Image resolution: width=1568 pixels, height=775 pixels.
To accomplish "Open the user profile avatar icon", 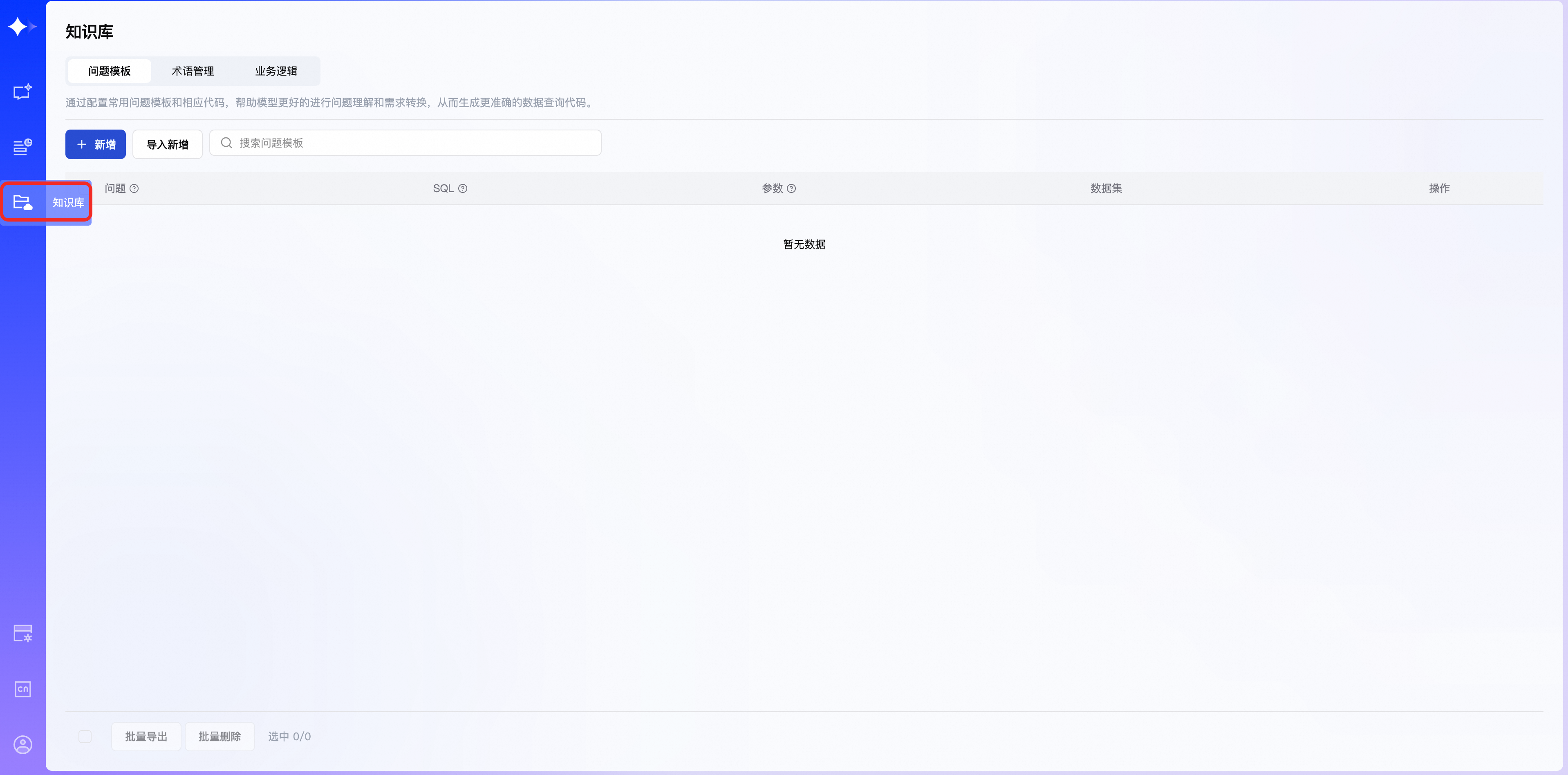I will tap(22, 745).
